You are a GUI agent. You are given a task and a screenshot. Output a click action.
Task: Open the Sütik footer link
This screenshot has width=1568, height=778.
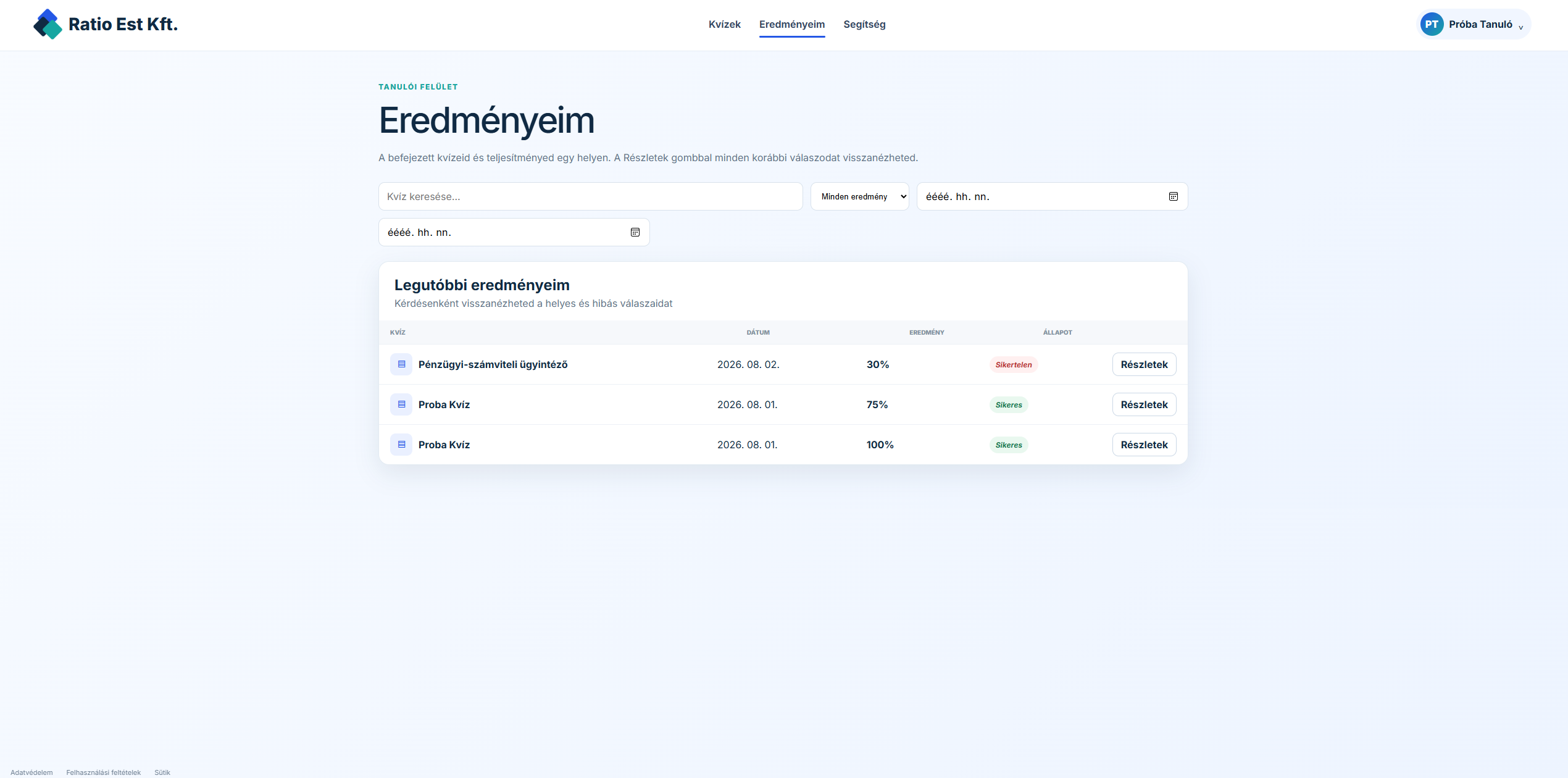point(162,772)
